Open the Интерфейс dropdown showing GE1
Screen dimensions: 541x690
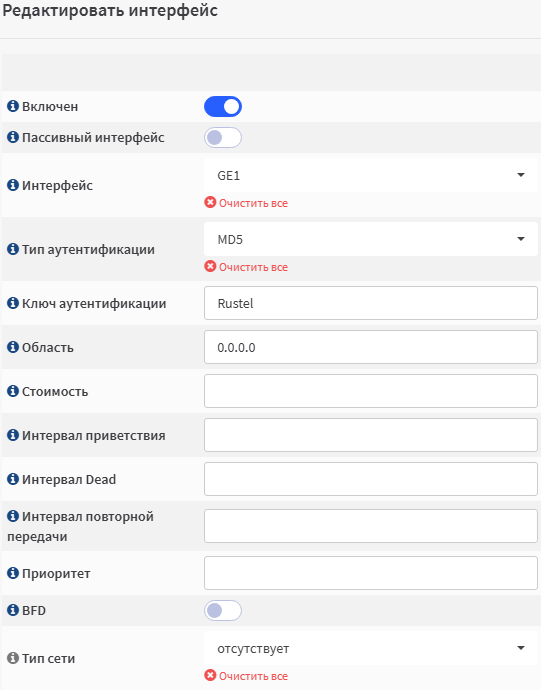pos(371,175)
